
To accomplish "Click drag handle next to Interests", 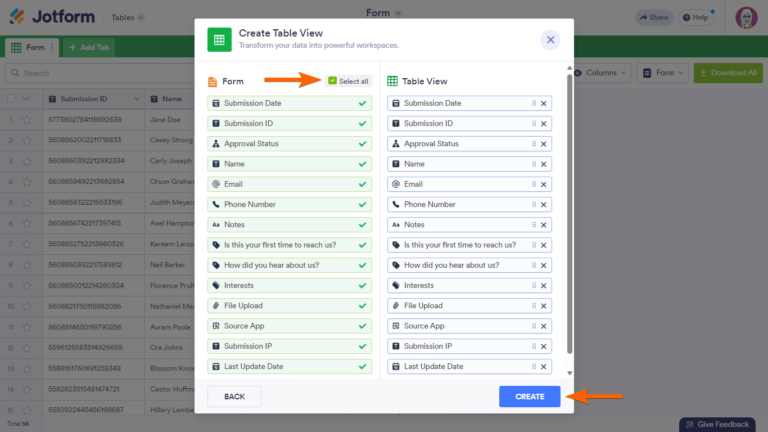I will [534, 285].
